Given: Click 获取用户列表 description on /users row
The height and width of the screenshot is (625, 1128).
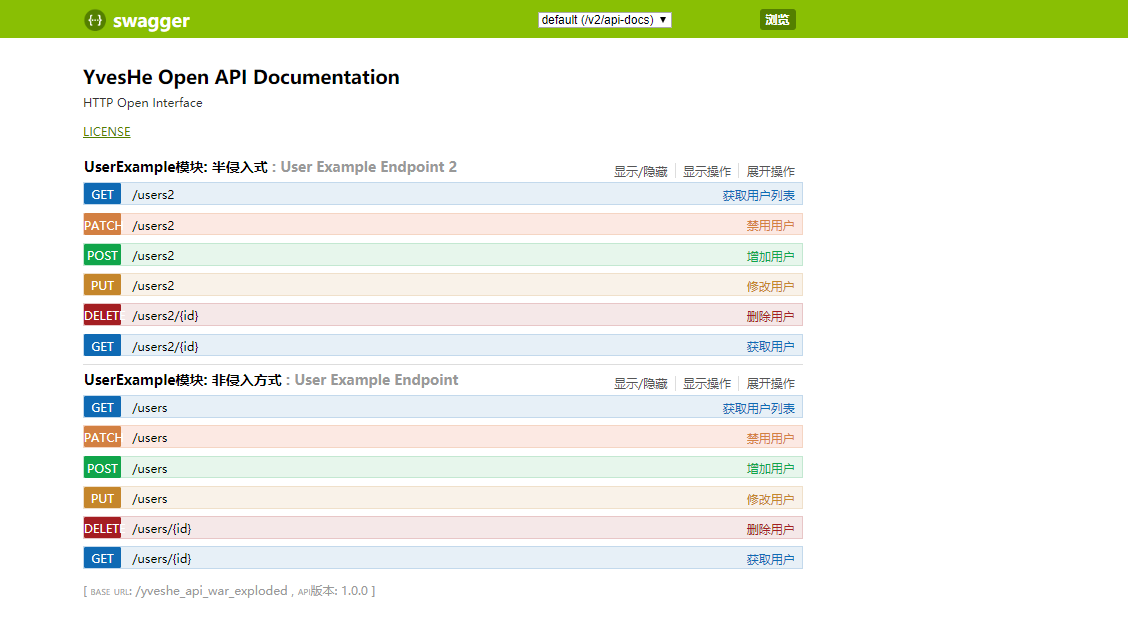Looking at the screenshot, I should pyautogui.click(x=758, y=409).
